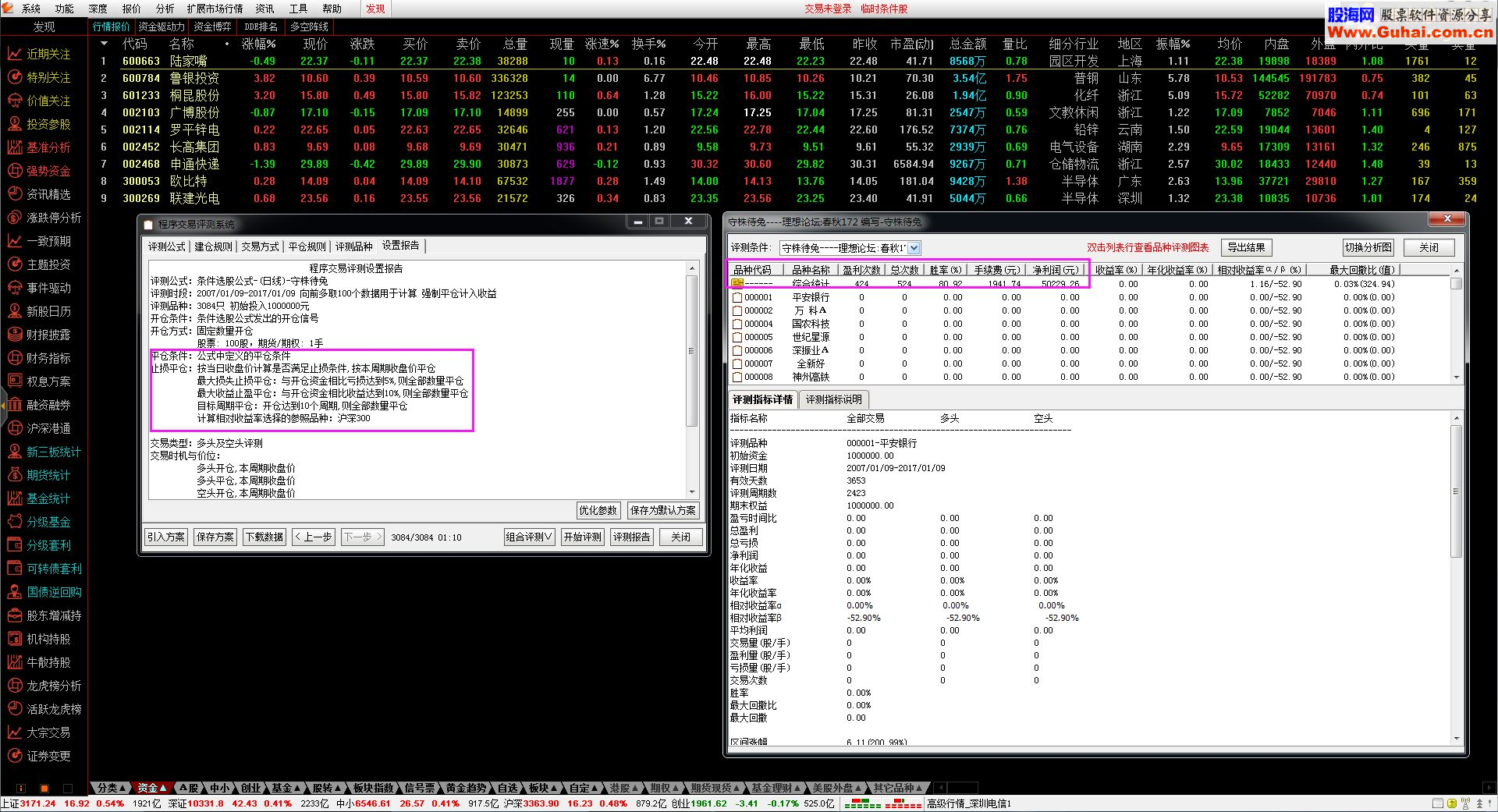Click the indicator details scrollbar
The height and width of the screenshot is (812, 1498).
pos(1456,577)
